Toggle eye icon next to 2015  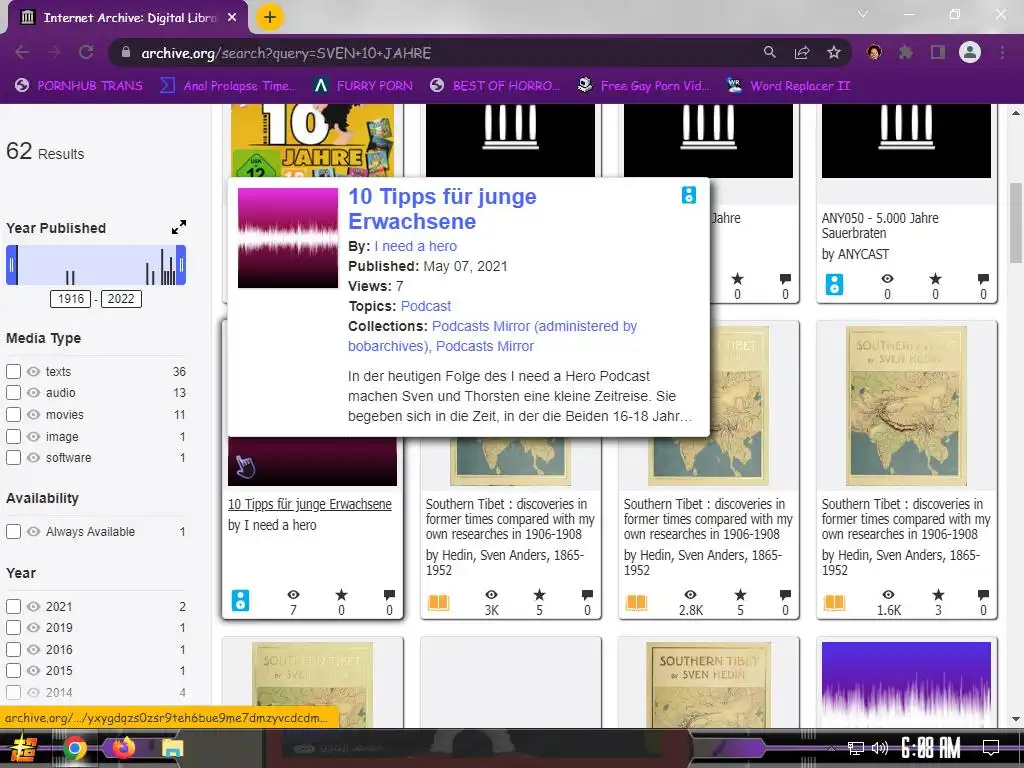pyautogui.click(x=33, y=671)
